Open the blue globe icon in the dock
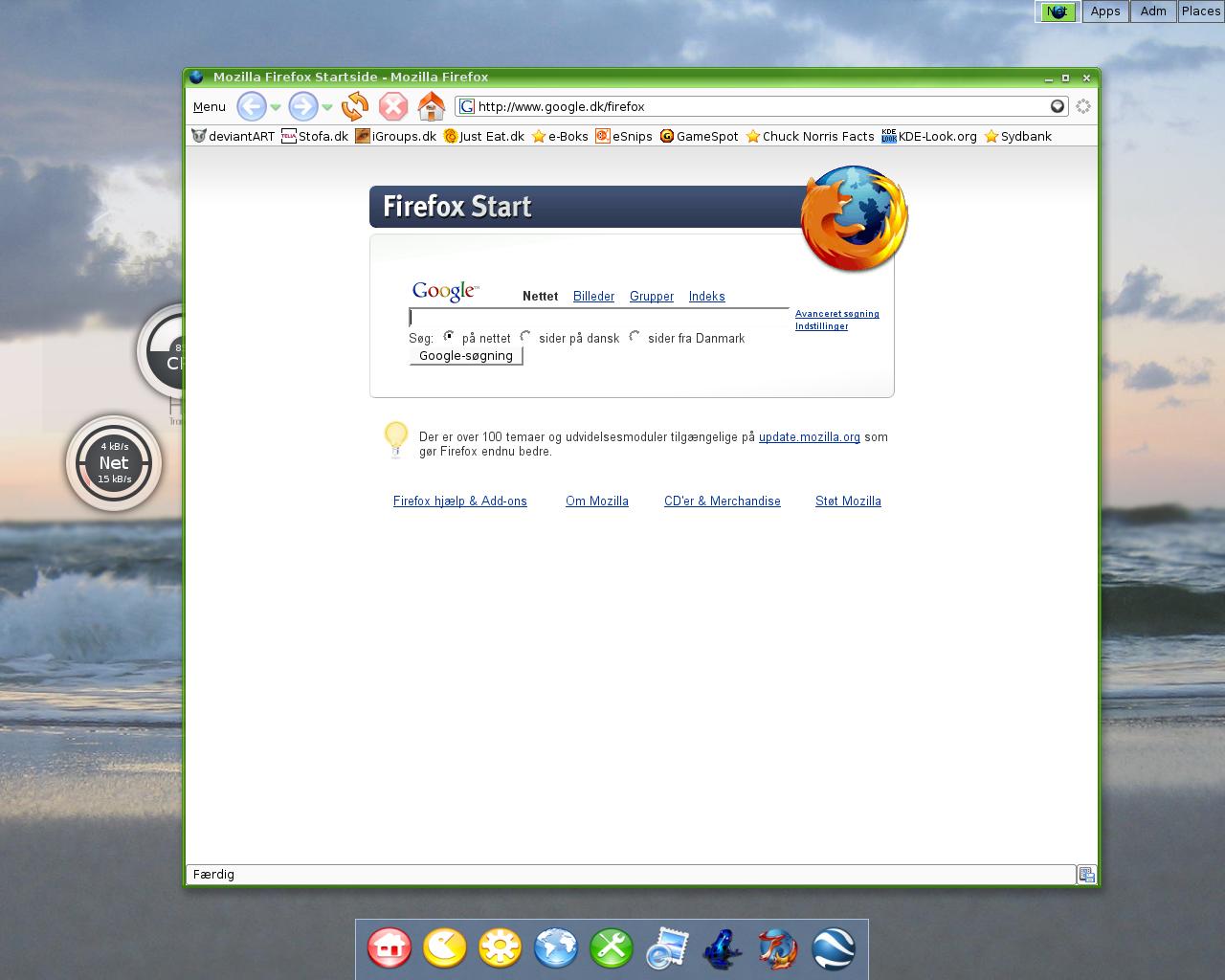The height and width of the screenshot is (980, 1225). (x=556, y=948)
